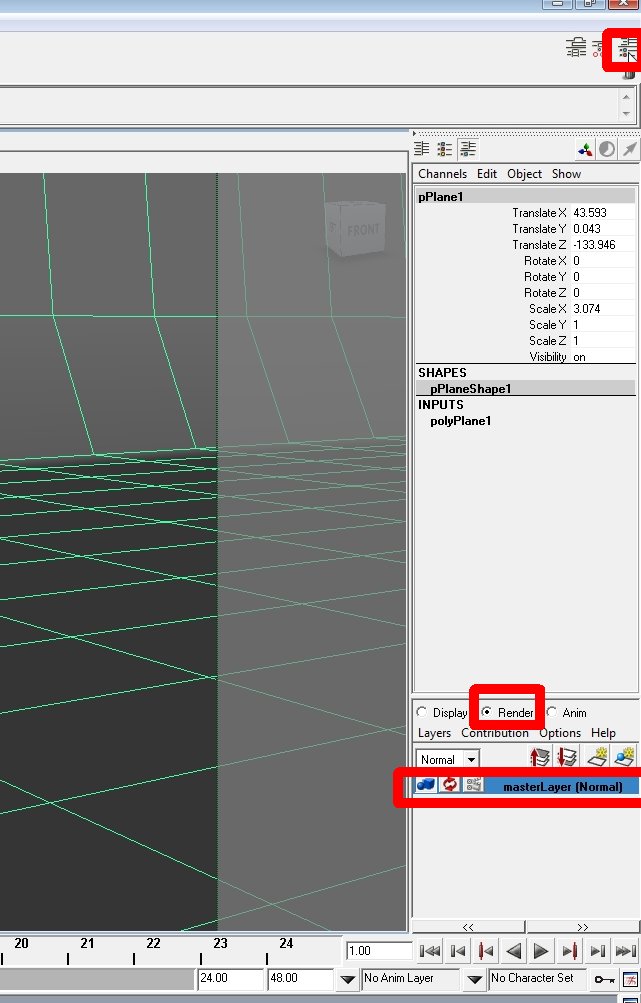Click the FRONT face of the view cube
This screenshot has width=641, height=1003.
(x=363, y=230)
